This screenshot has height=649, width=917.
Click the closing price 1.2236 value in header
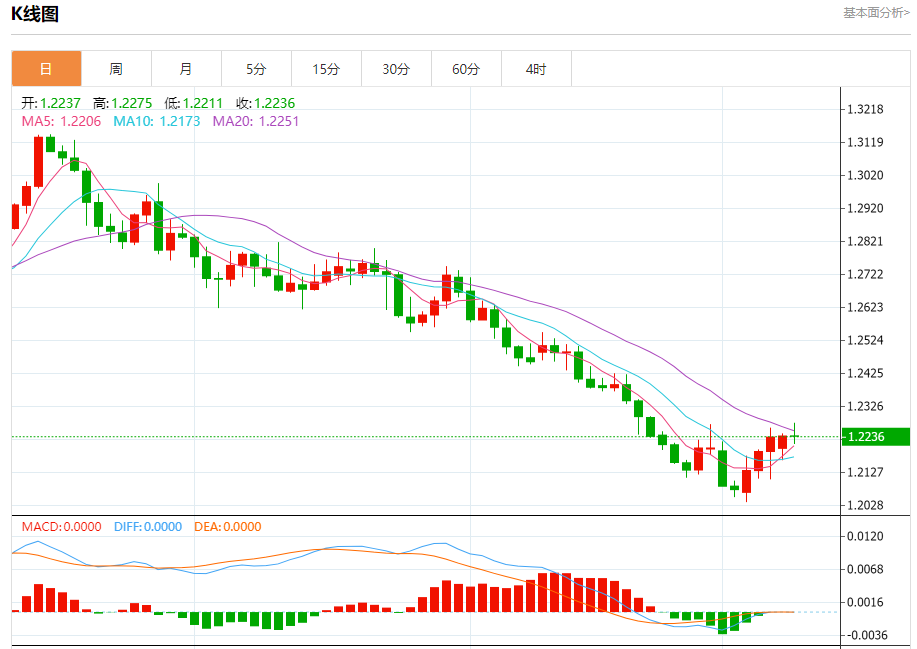(x=274, y=103)
